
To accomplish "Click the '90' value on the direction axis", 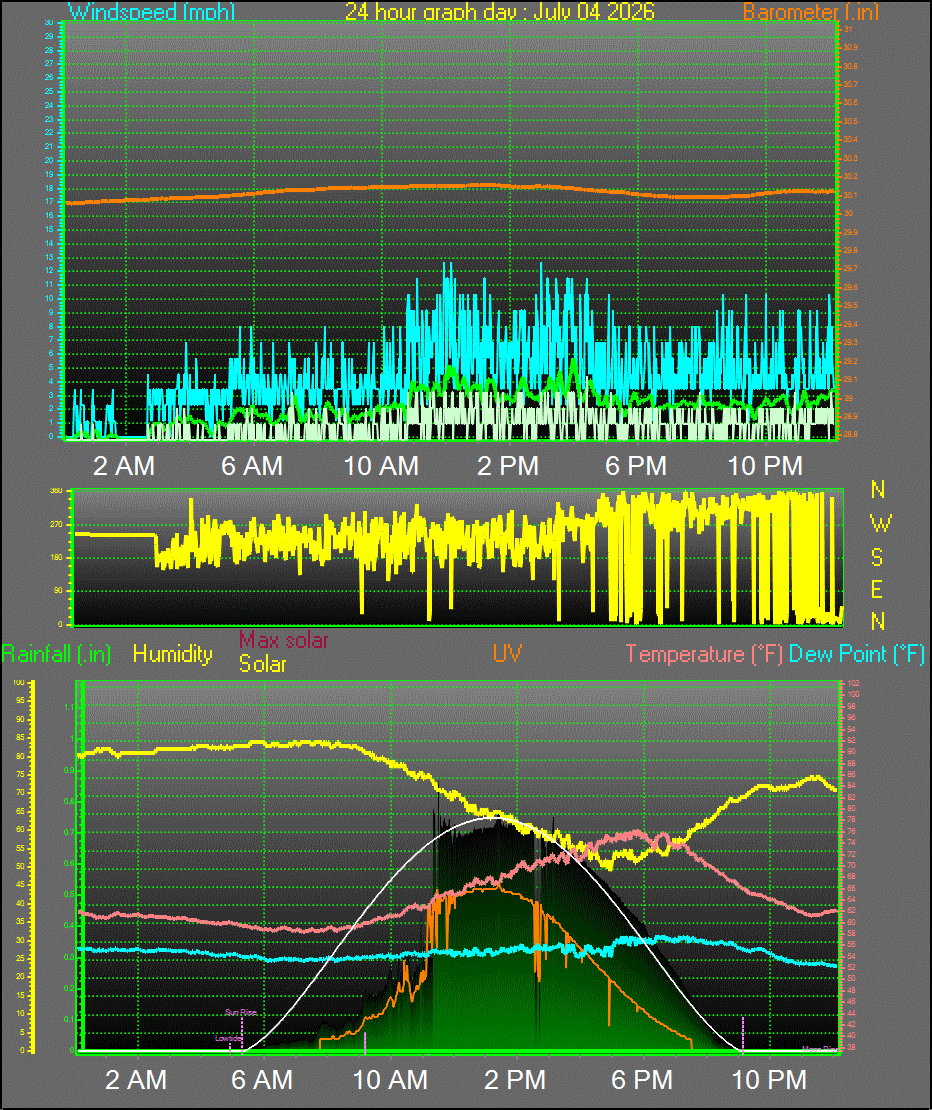I will coord(58,590).
